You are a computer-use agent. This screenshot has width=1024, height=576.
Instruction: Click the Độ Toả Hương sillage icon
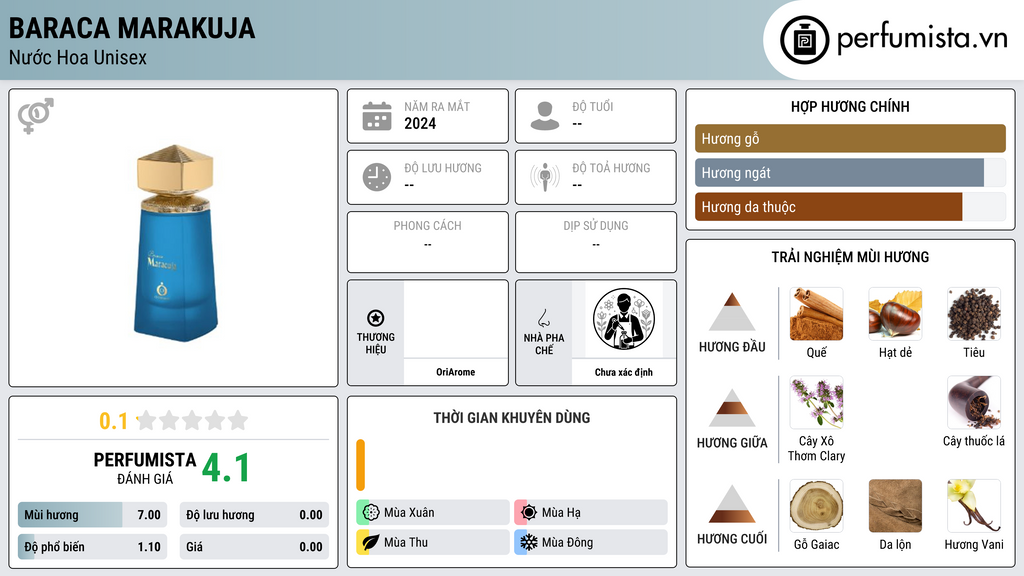545,177
